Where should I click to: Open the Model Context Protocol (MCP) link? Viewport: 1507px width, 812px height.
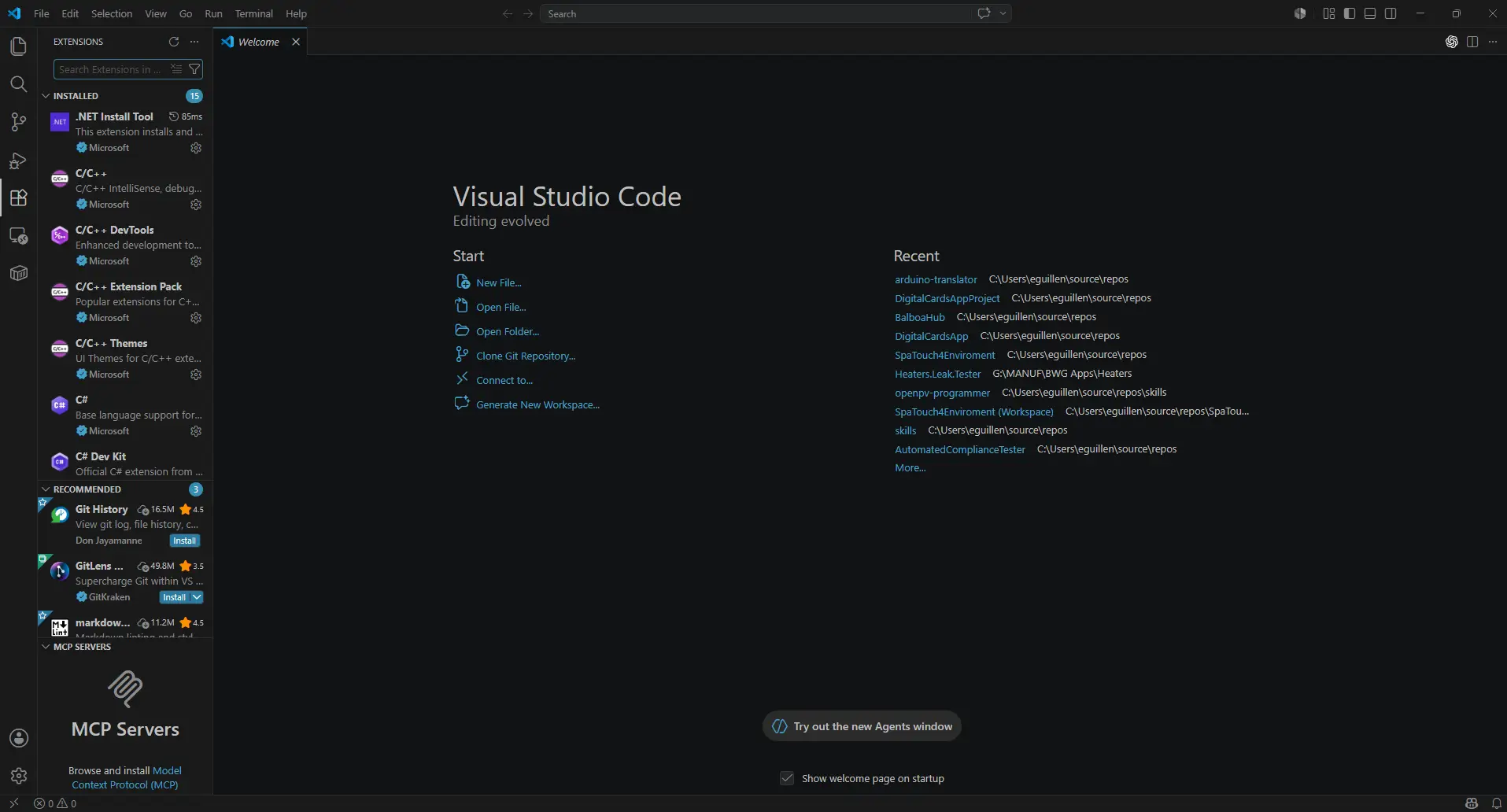click(x=126, y=777)
